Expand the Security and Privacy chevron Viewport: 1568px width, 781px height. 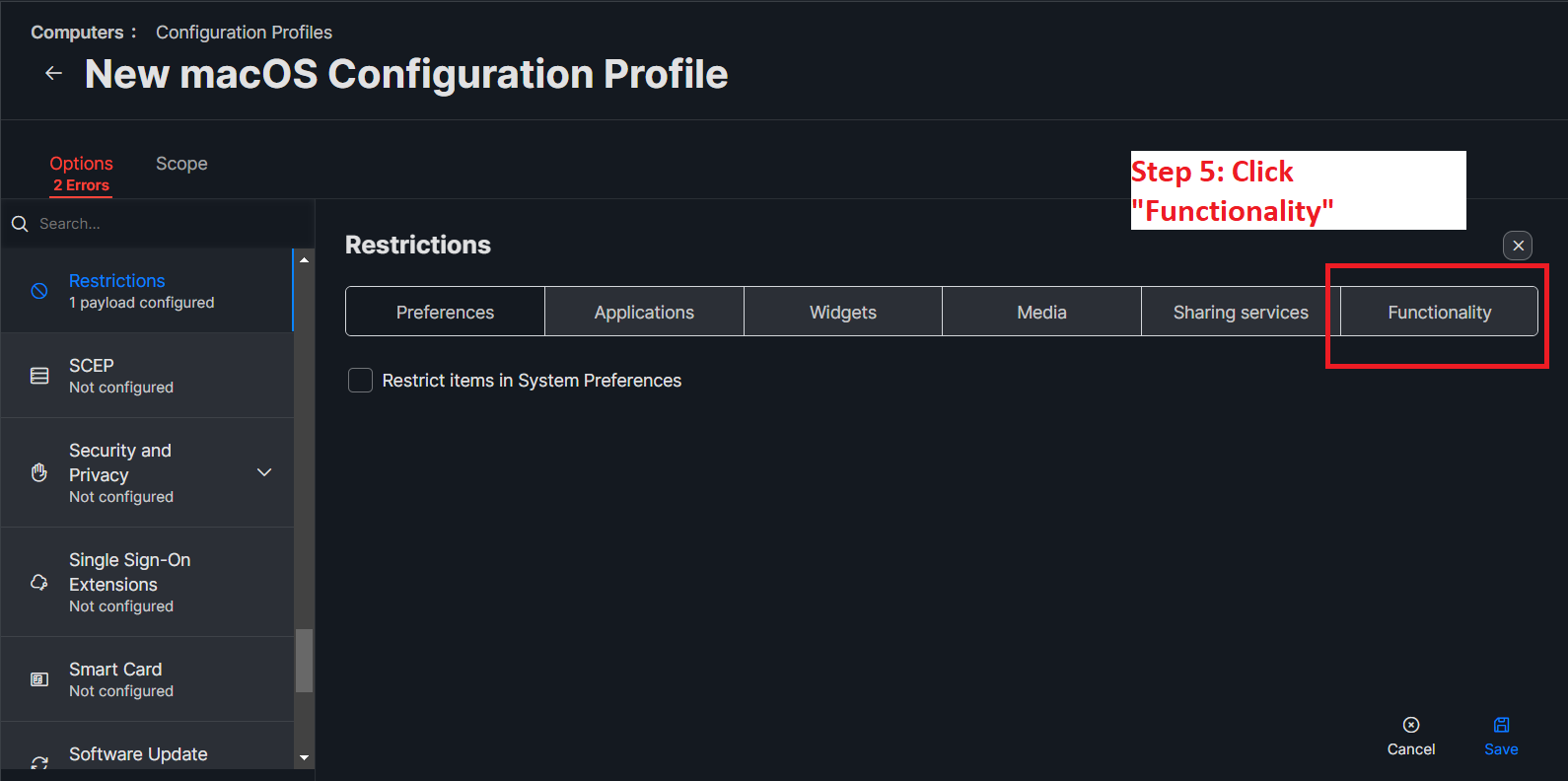click(x=264, y=472)
